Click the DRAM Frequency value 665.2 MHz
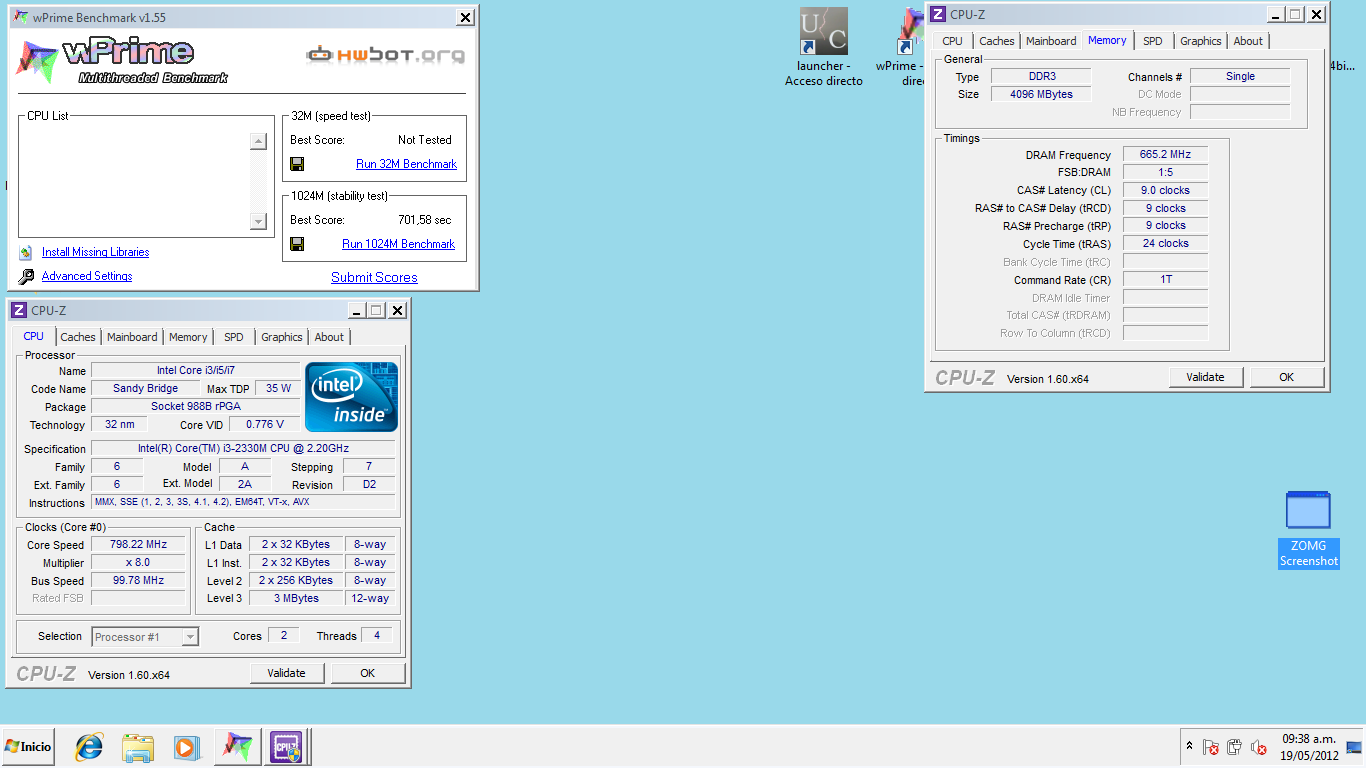The width and height of the screenshot is (1366, 768). pyautogui.click(x=1165, y=155)
